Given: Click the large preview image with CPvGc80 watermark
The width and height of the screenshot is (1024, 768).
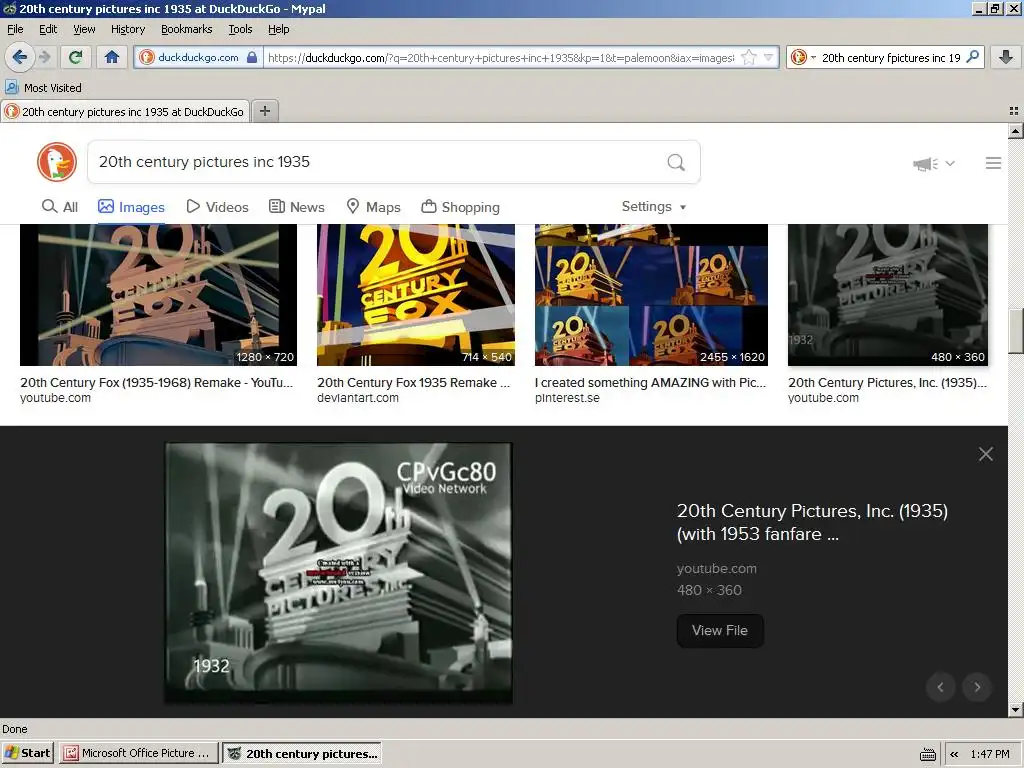Looking at the screenshot, I should click(x=338, y=573).
